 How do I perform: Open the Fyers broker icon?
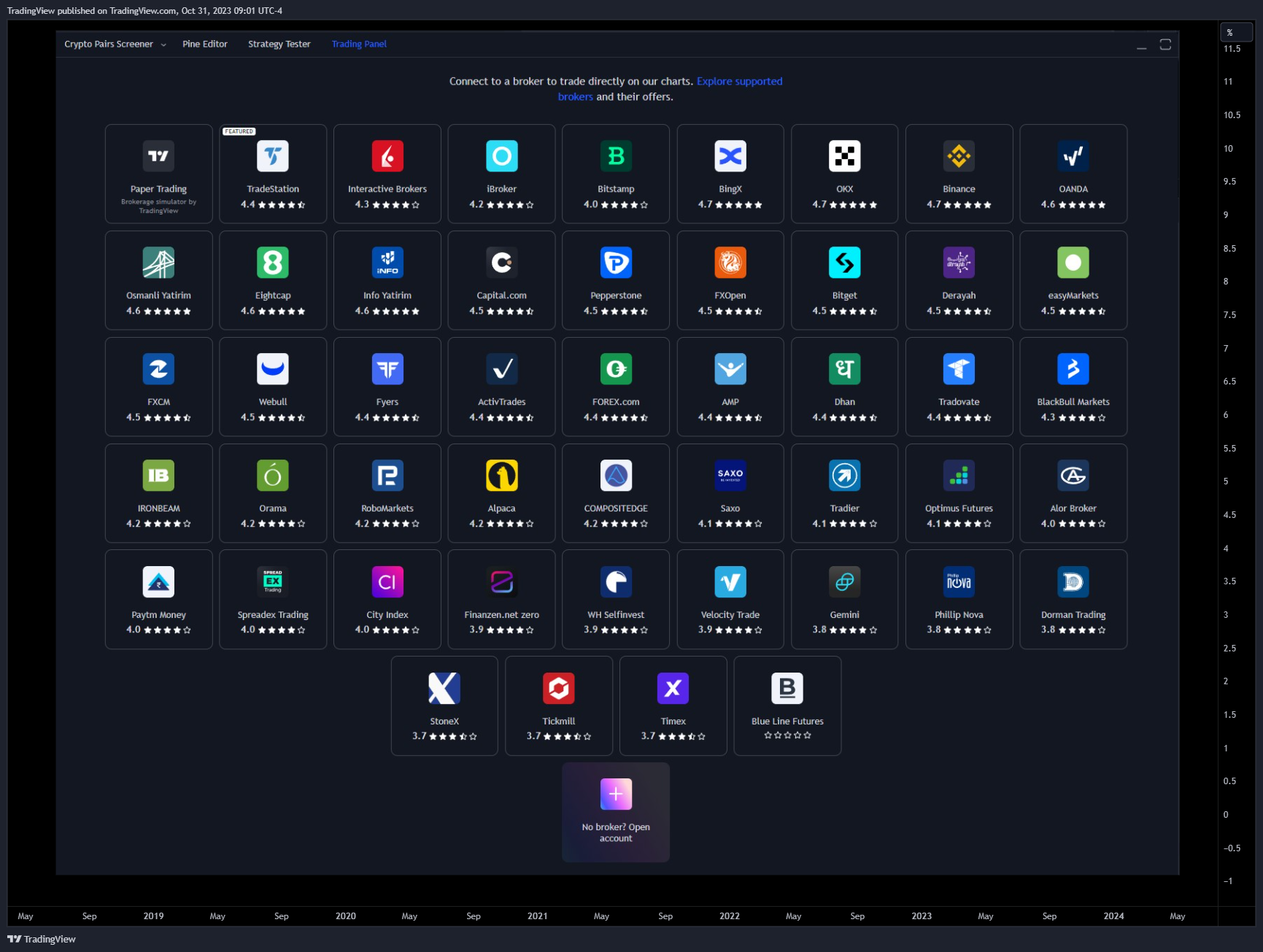coord(387,369)
